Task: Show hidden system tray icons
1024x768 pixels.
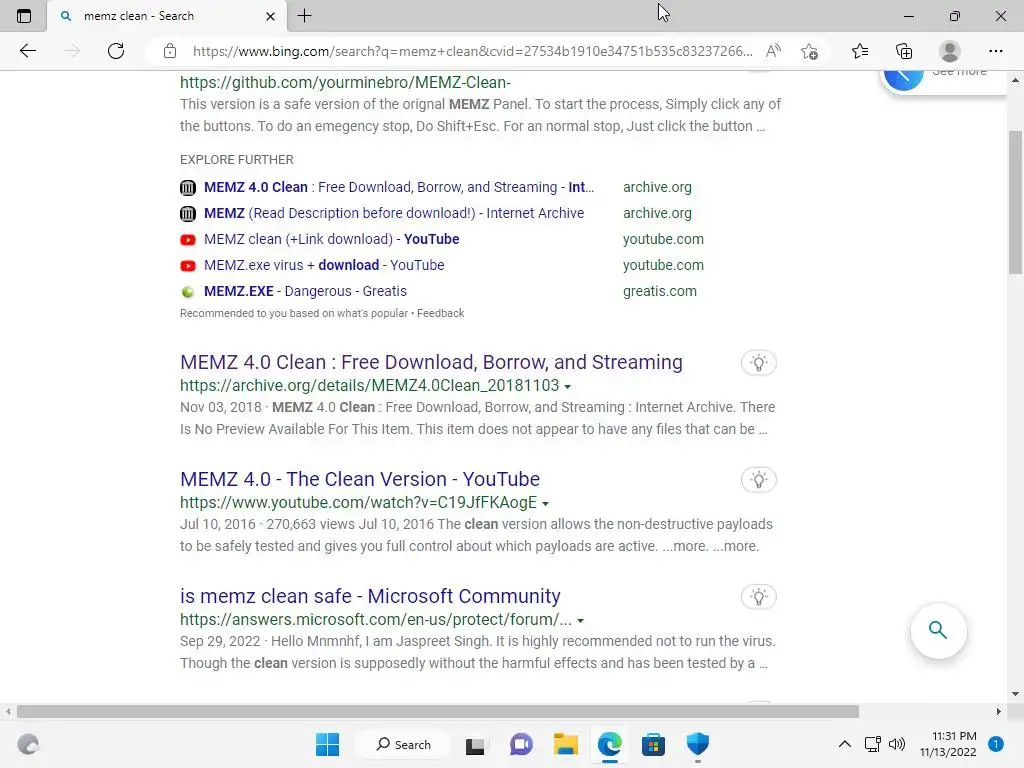Action: (844, 744)
